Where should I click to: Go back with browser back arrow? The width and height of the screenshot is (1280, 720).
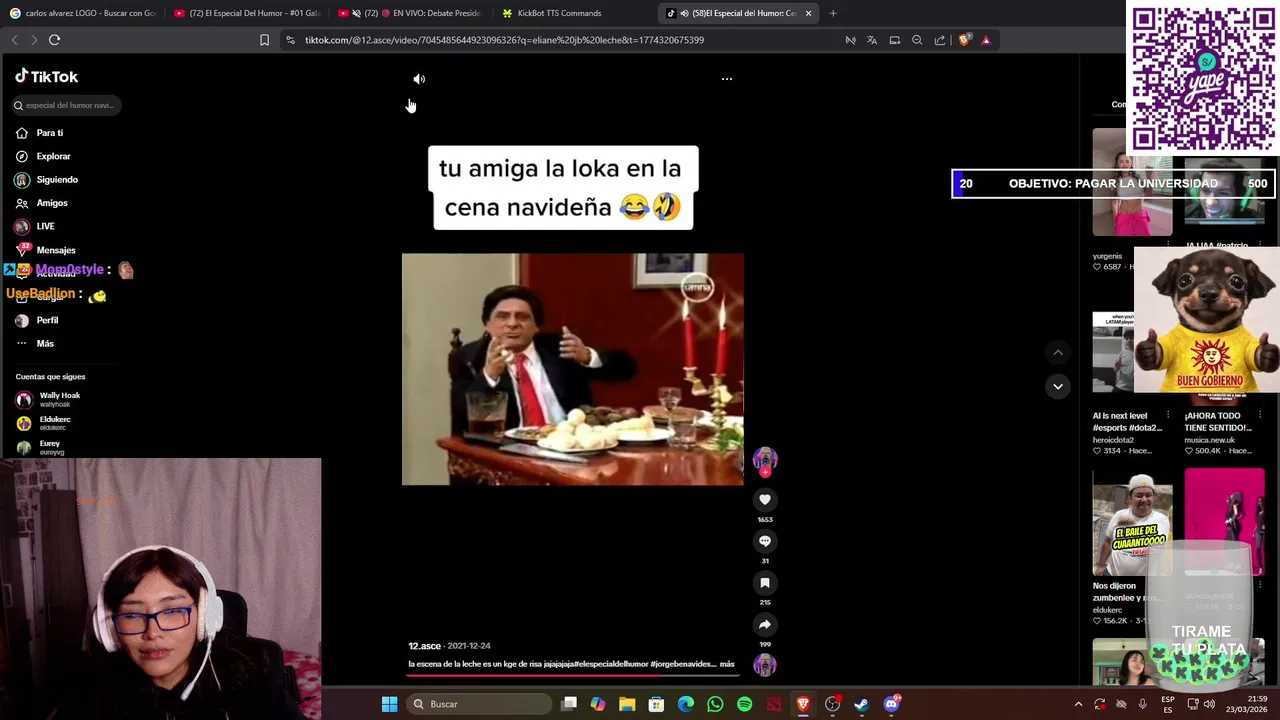point(14,40)
